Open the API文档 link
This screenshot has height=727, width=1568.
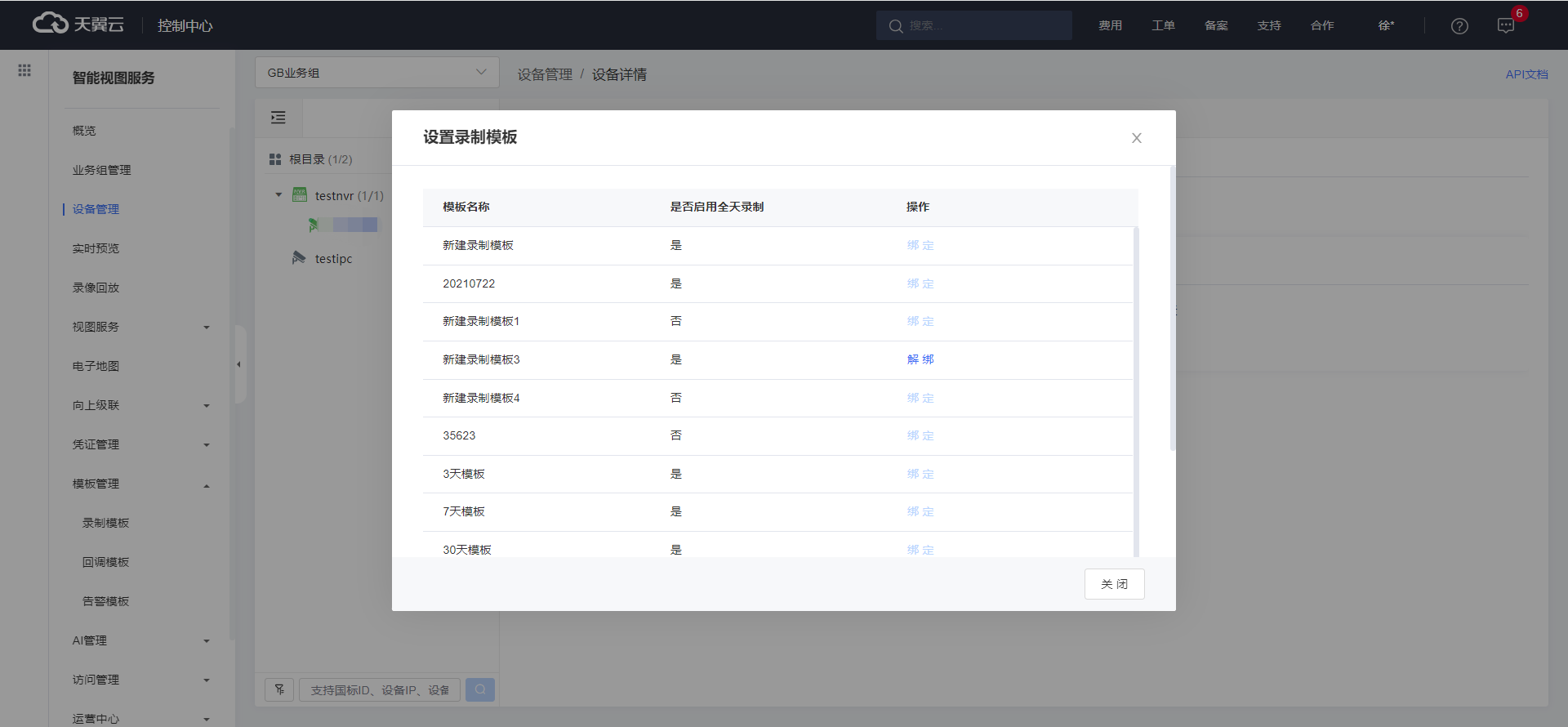[1526, 74]
